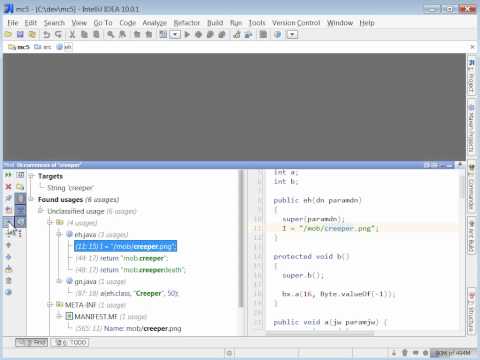480x360 pixels.
Task: Click the Copy toolbar icon
Action: (84, 35)
